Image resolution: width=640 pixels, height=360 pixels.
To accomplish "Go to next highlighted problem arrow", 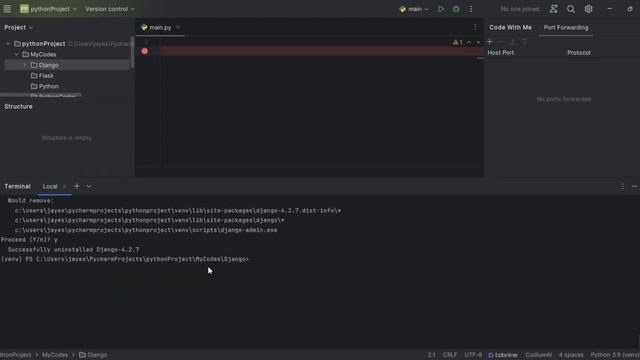I will click(478, 42).
